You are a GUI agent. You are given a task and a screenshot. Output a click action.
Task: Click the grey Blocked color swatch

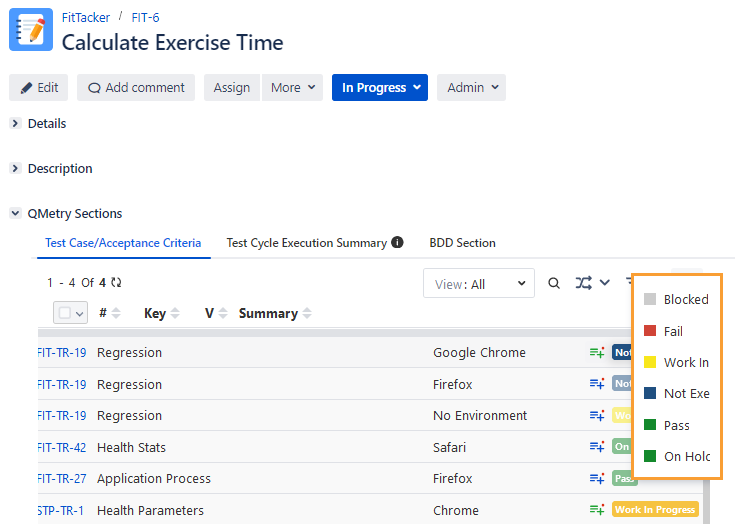[x=650, y=299]
